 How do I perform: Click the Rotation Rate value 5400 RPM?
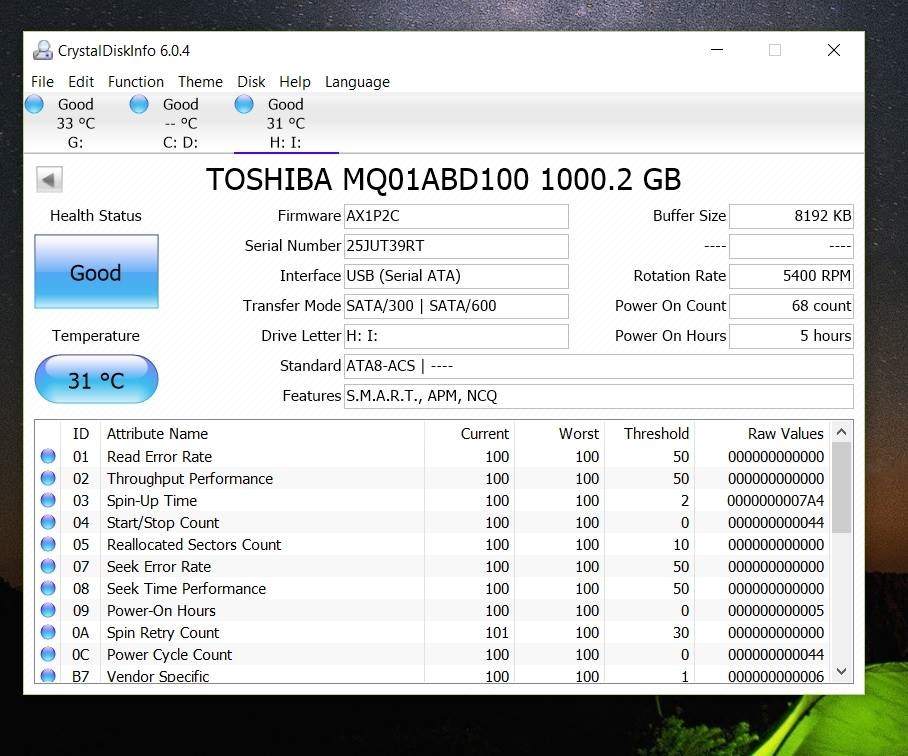point(791,276)
